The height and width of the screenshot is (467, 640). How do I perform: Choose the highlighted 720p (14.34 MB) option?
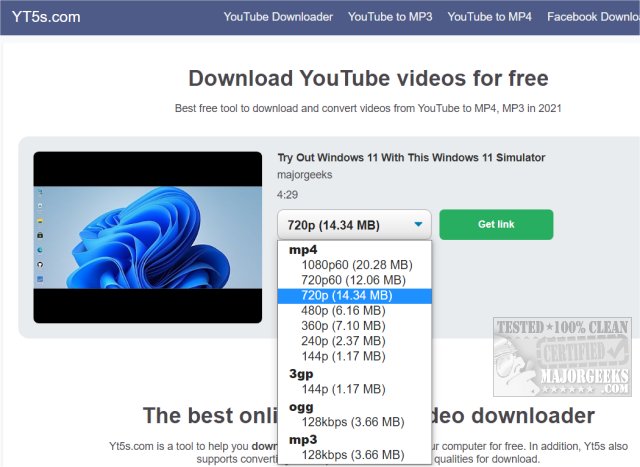(354, 296)
